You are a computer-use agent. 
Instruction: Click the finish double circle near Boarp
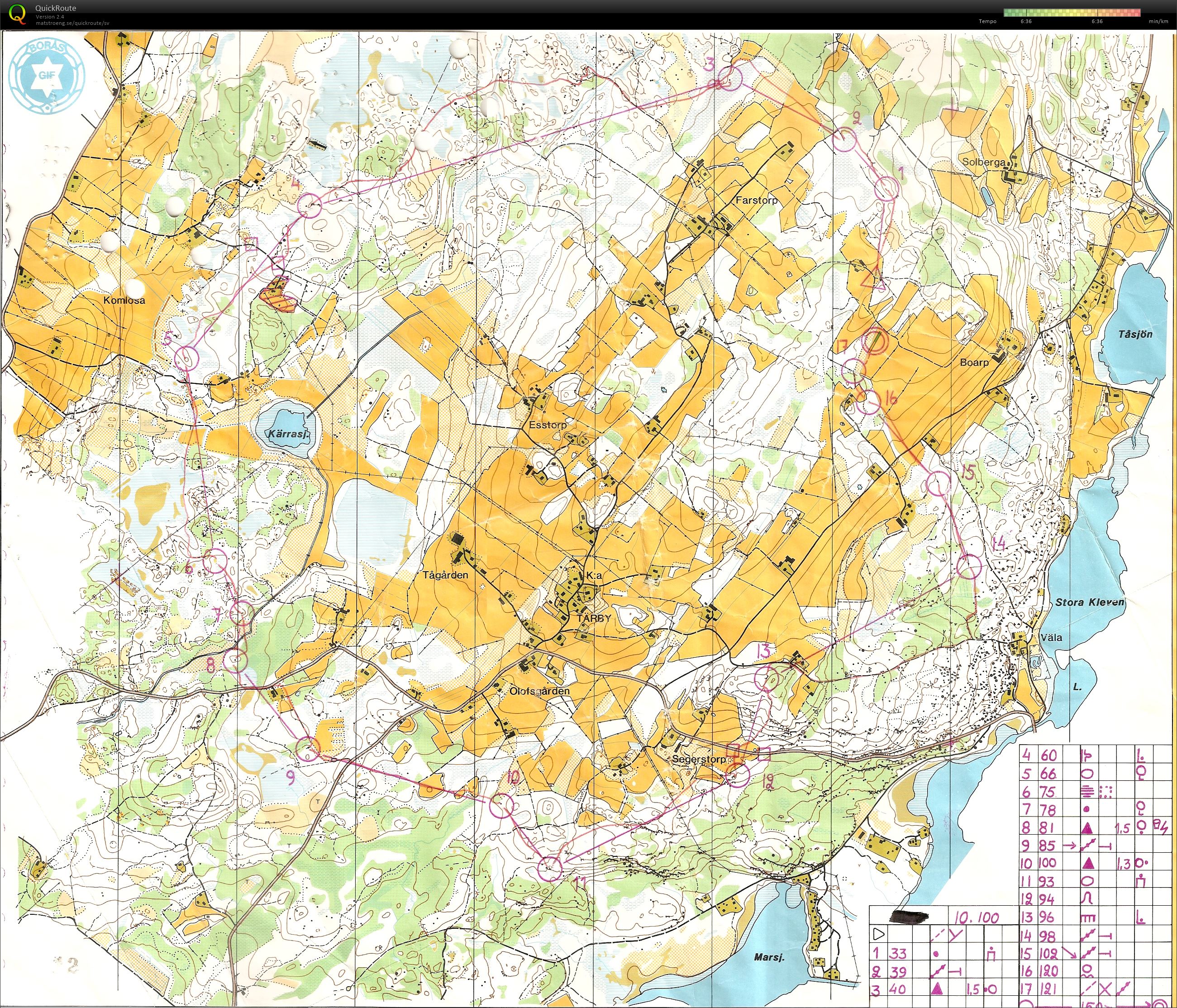point(875,341)
